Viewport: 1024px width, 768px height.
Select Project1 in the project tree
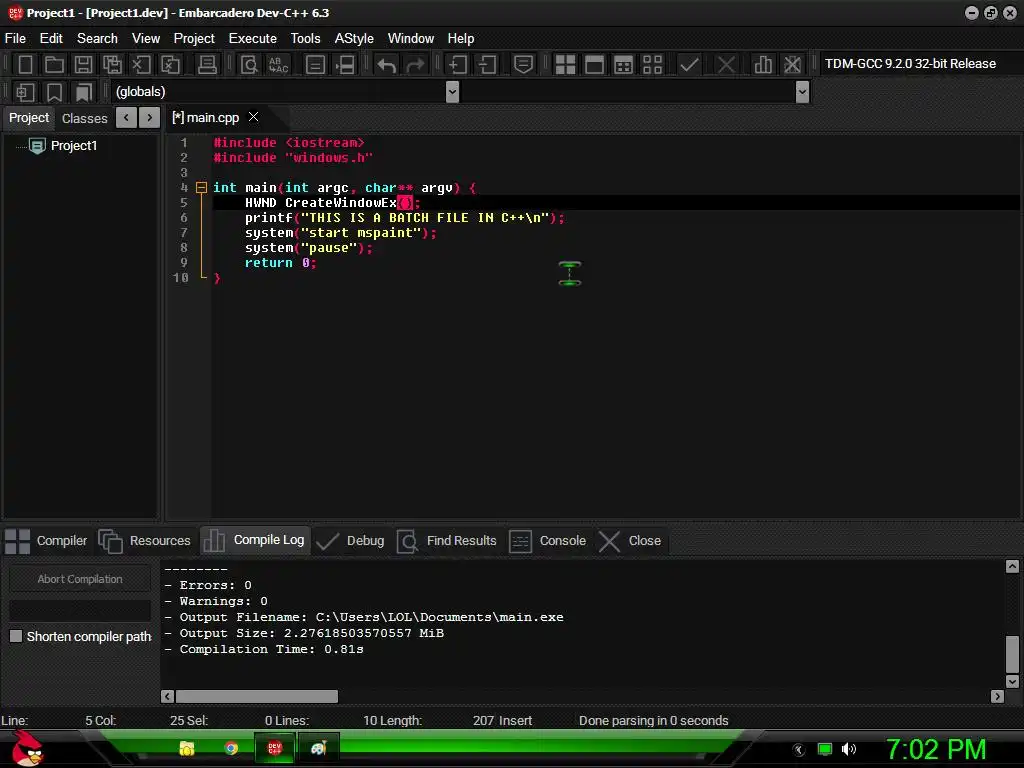pyautogui.click(x=74, y=146)
